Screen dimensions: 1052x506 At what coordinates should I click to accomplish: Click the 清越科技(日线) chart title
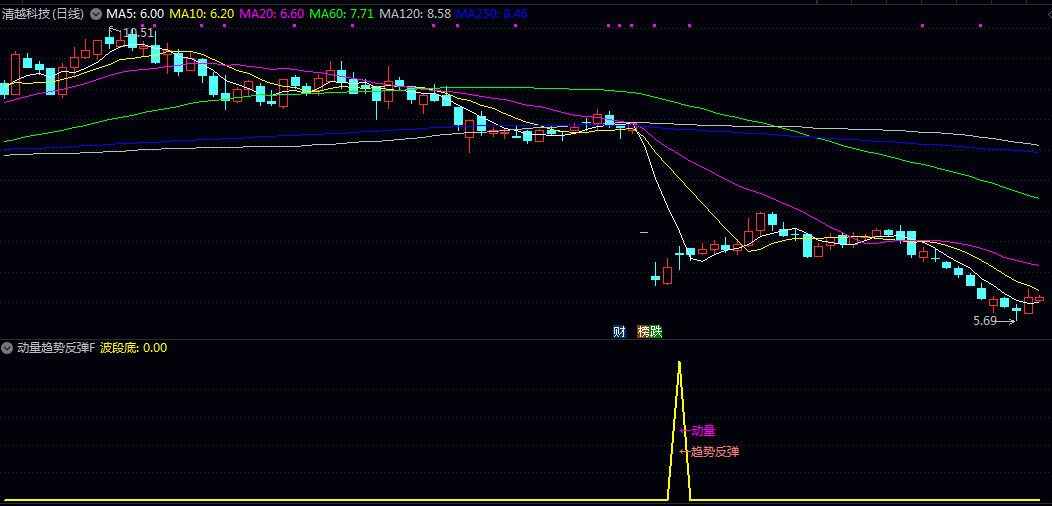coord(44,14)
